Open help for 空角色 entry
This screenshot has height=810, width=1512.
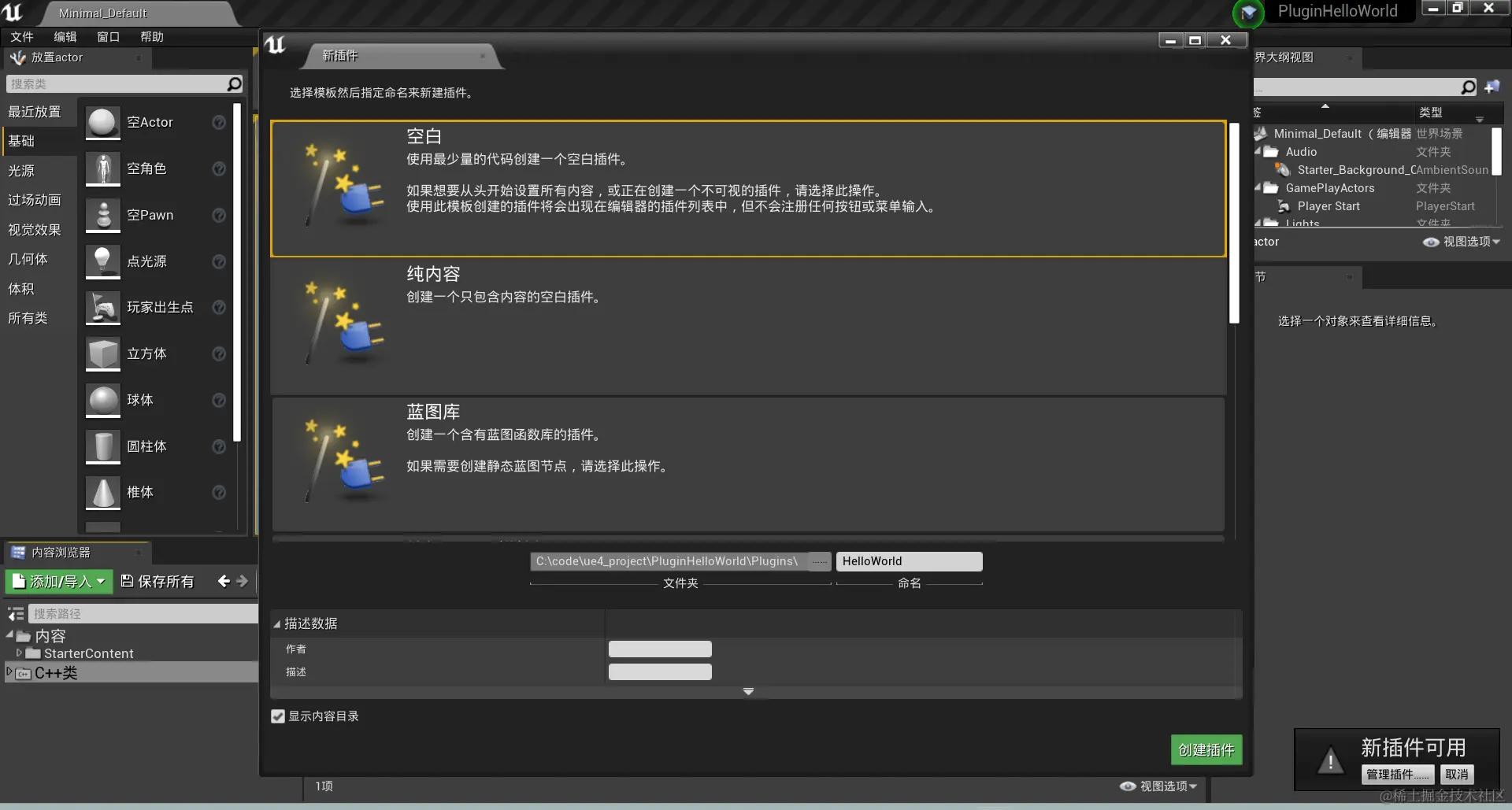click(219, 168)
